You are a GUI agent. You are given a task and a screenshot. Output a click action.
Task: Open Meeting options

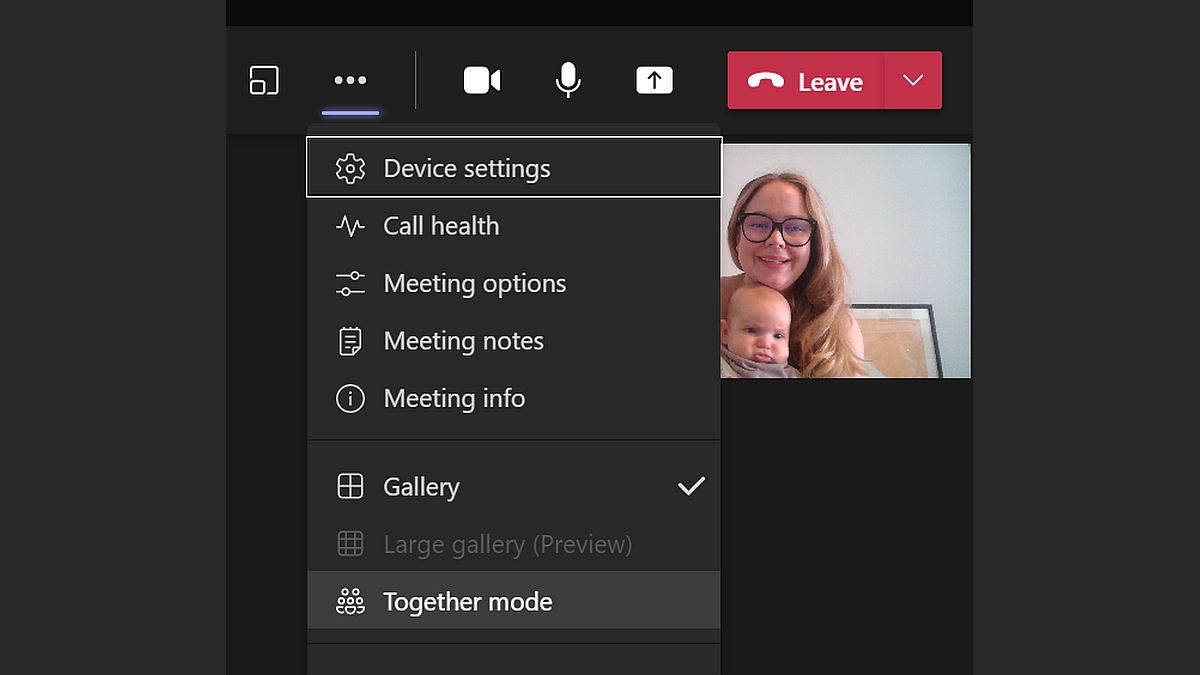pos(474,283)
